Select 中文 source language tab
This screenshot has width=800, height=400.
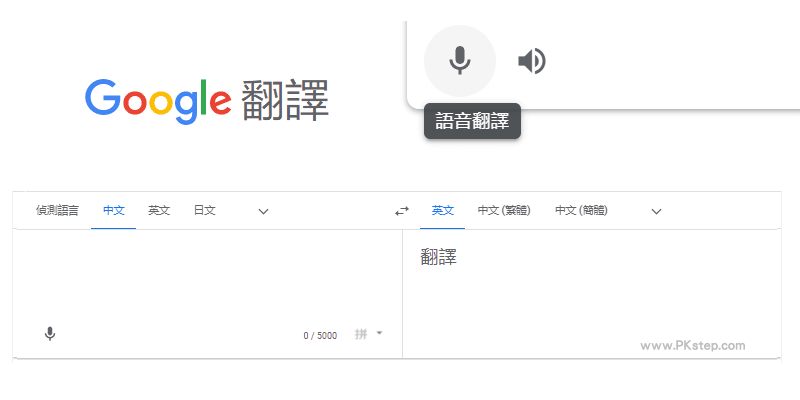point(114,211)
